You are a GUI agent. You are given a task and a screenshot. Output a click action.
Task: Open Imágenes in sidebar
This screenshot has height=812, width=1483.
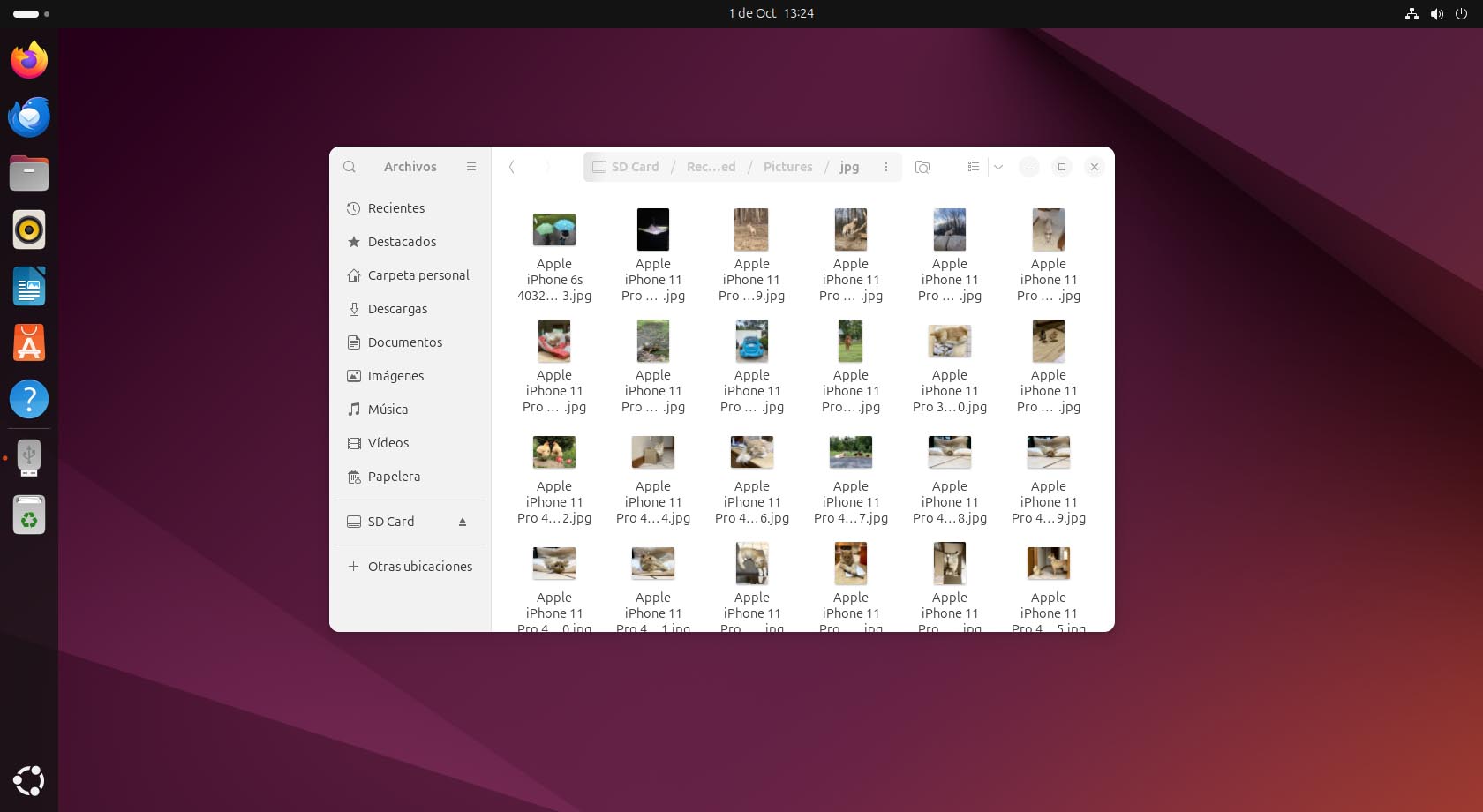coord(411,376)
